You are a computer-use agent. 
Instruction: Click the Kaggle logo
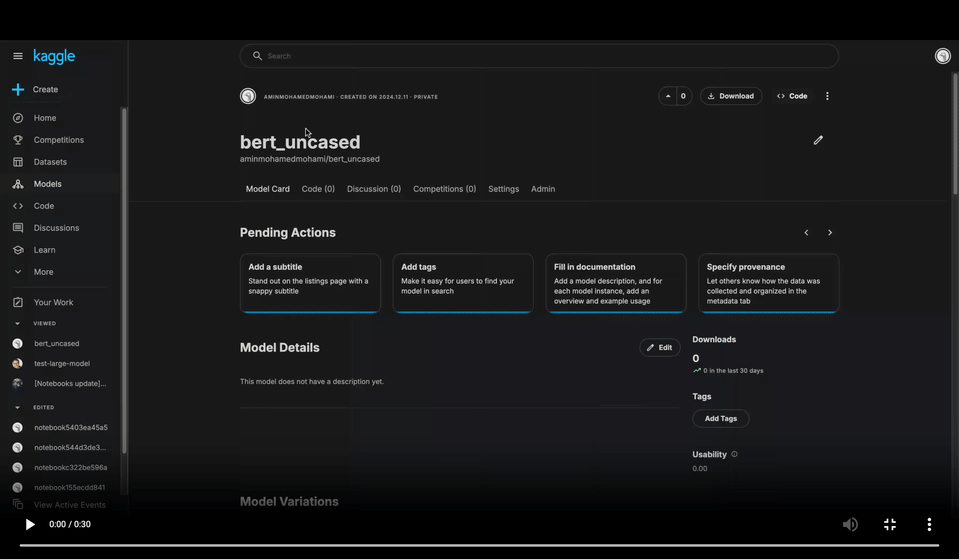tap(54, 56)
